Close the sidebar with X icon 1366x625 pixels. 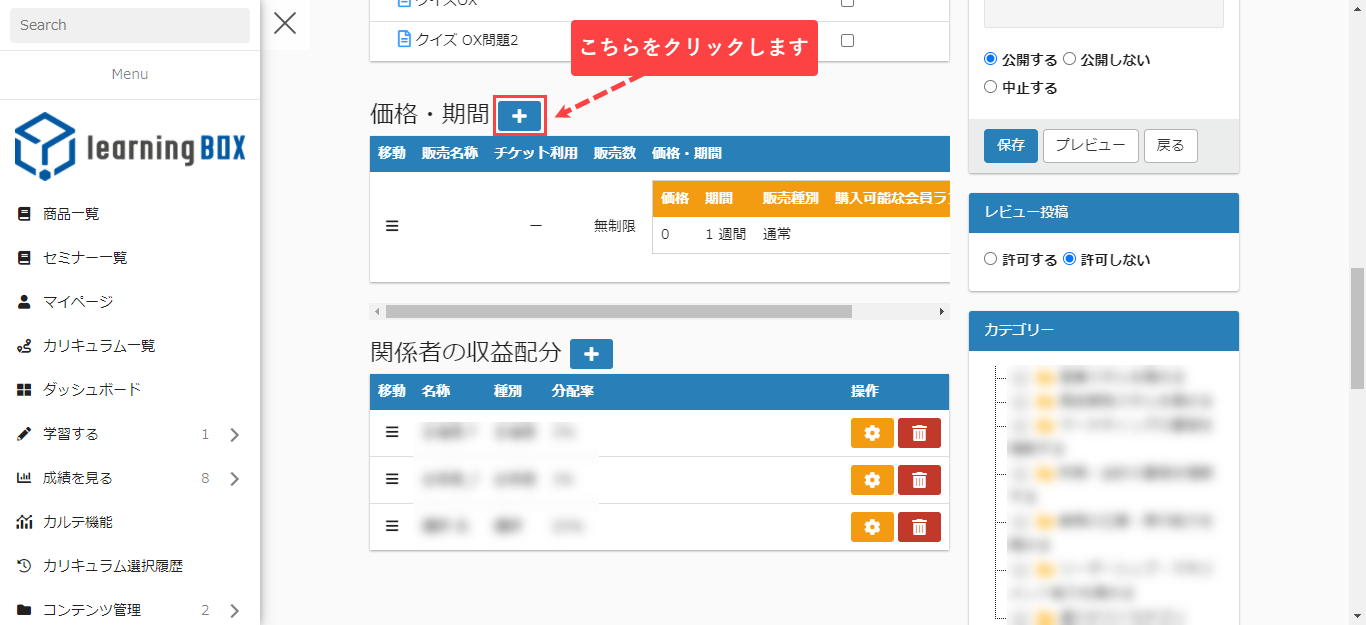point(285,23)
